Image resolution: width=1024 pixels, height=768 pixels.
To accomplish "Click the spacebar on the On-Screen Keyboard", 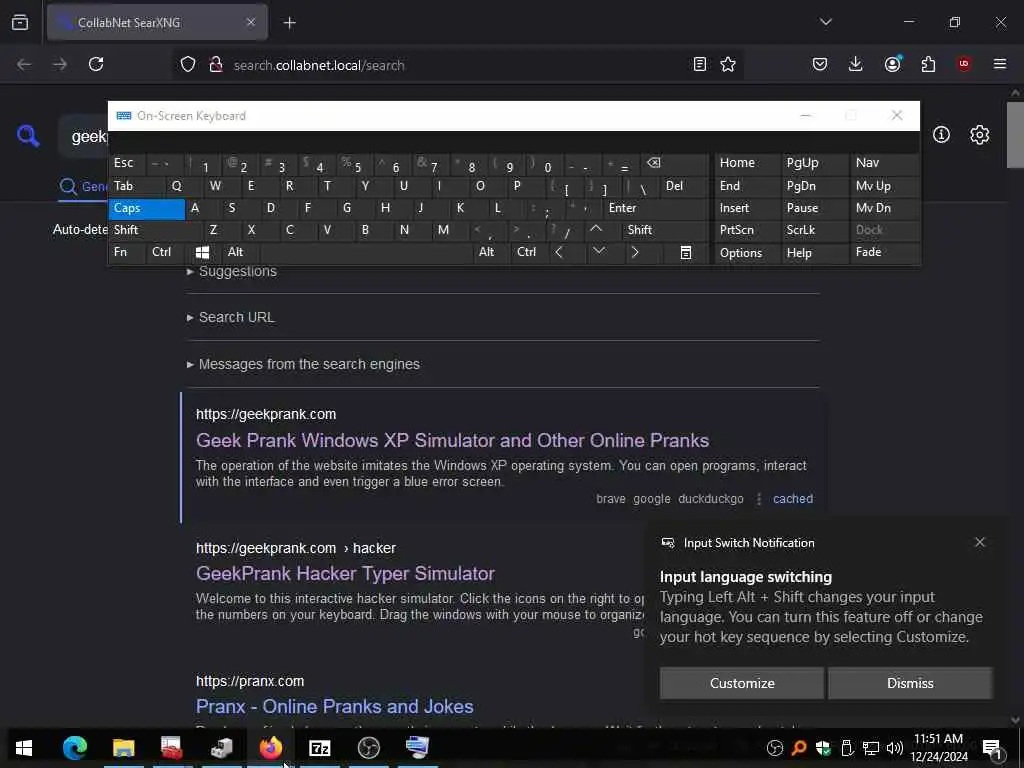I will point(366,252).
